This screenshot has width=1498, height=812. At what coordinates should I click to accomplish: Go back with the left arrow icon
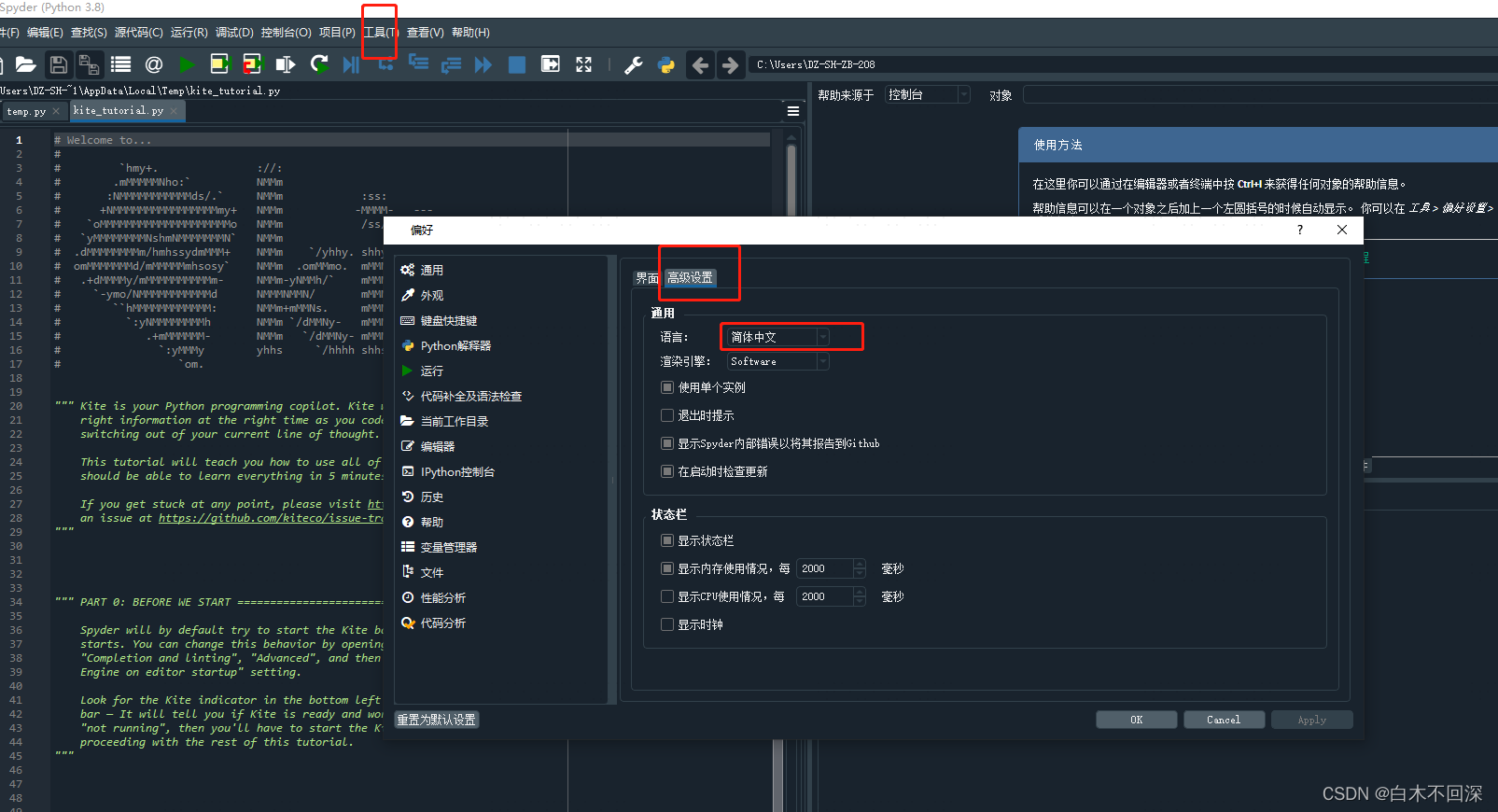[700, 64]
